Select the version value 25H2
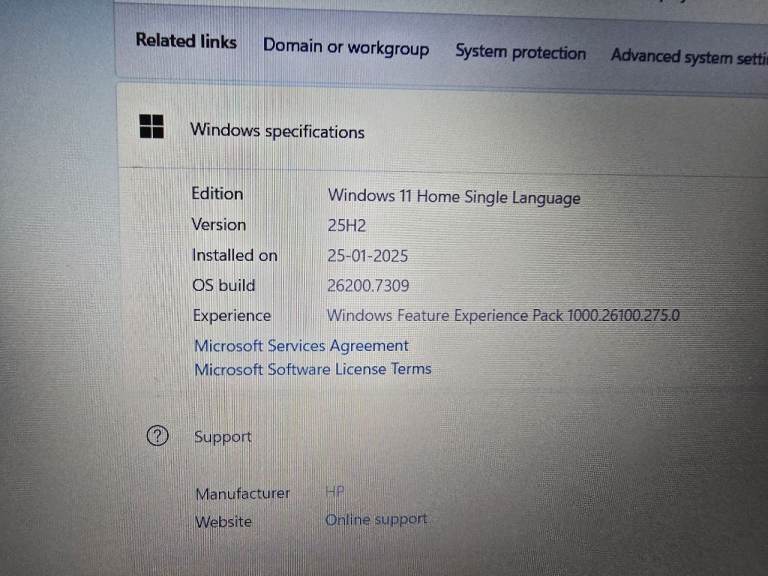The width and height of the screenshot is (768, 576). (347, 225)
